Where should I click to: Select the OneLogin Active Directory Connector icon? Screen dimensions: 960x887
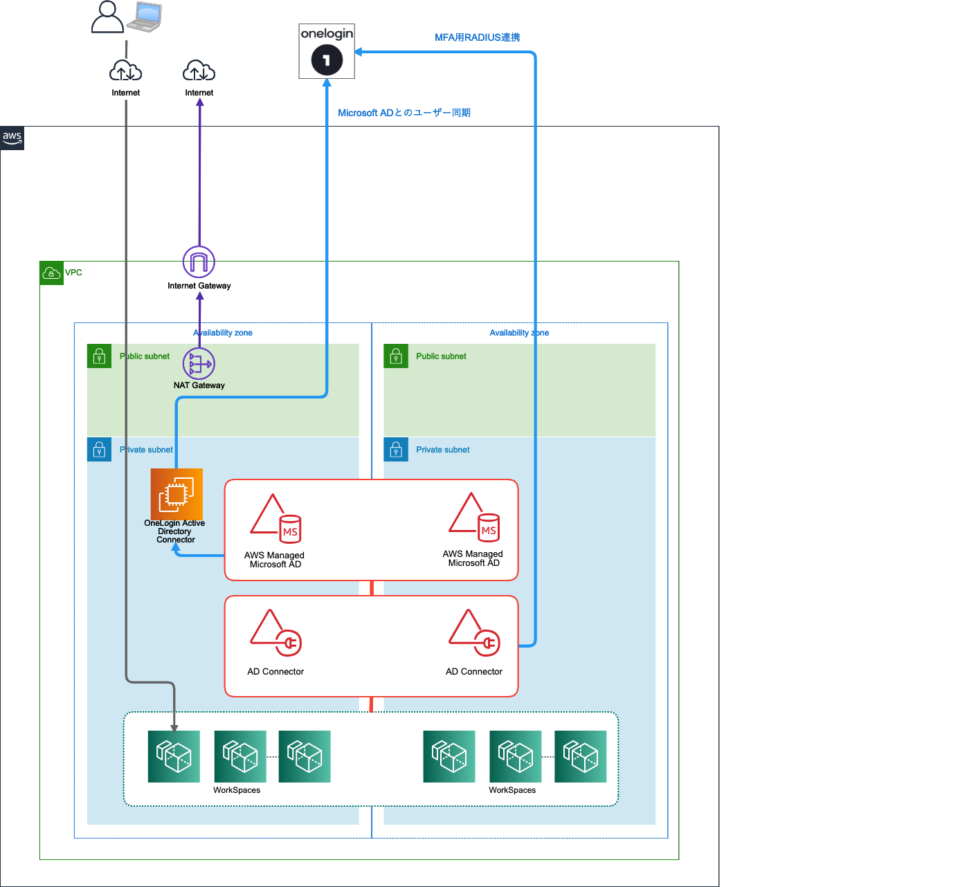point(176,494)
